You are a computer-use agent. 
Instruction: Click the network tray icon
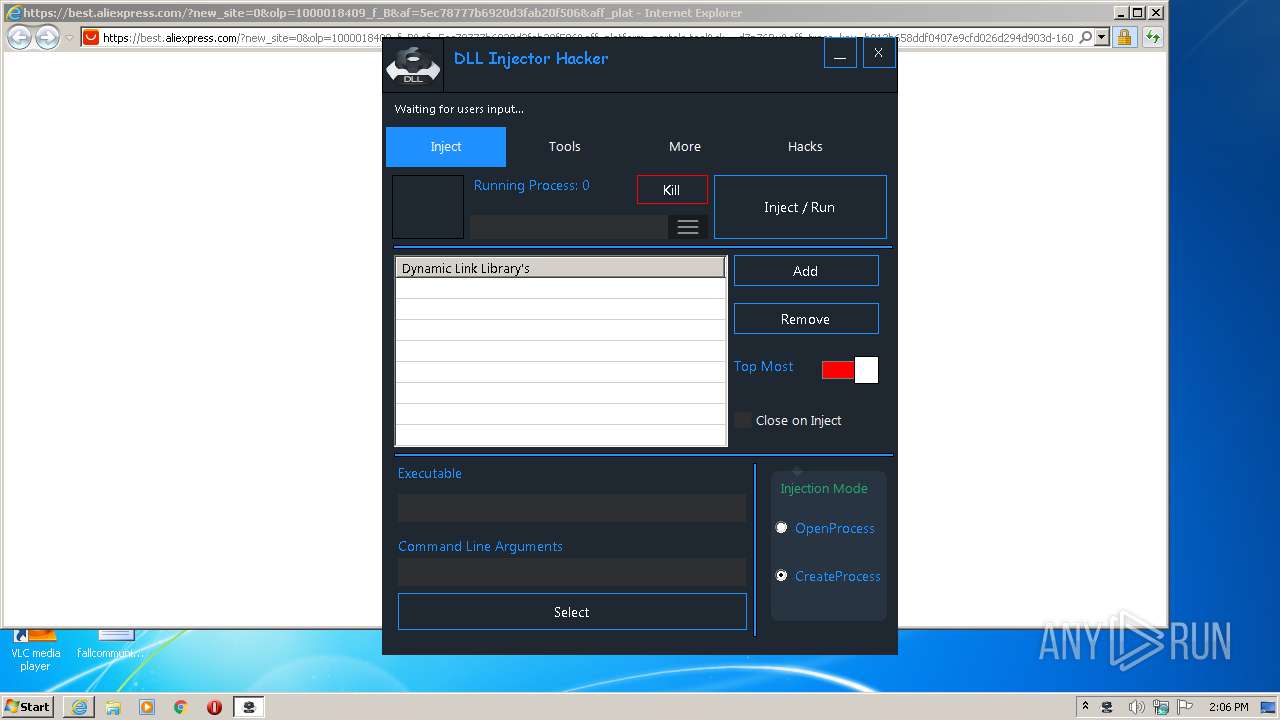(x=1159, y=707)
